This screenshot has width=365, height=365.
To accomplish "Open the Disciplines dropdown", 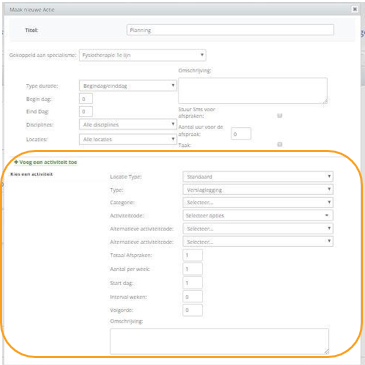I will click(128, 124).
